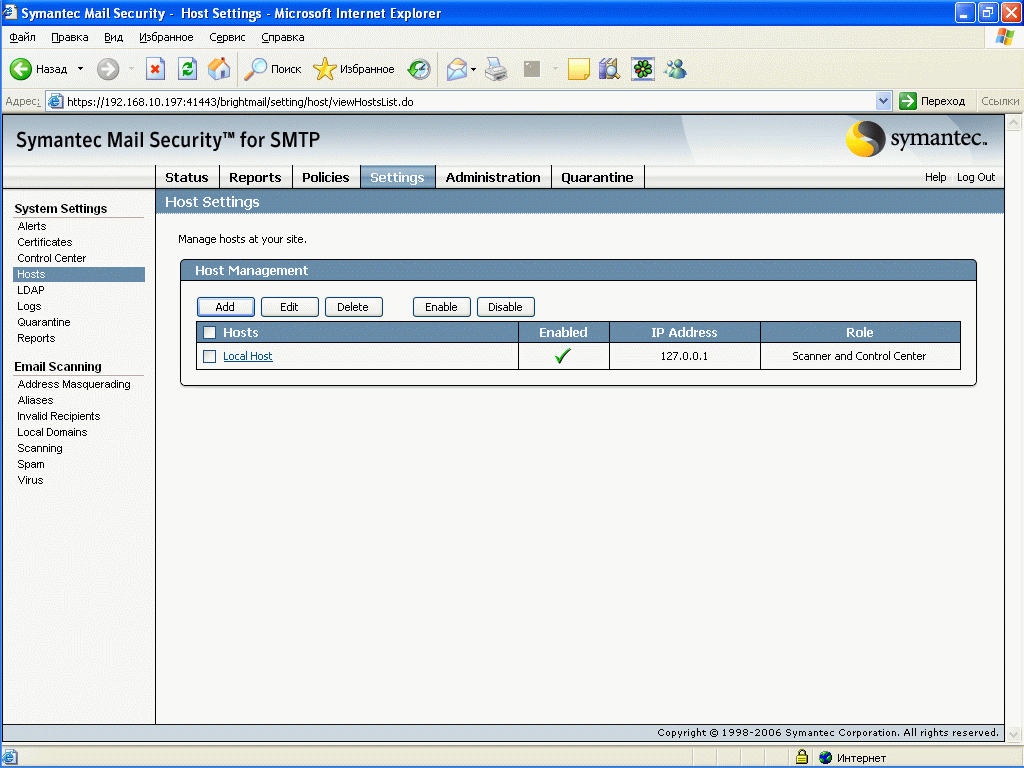
Task: Click the Refresh page icon
Action: coord(187,69)
